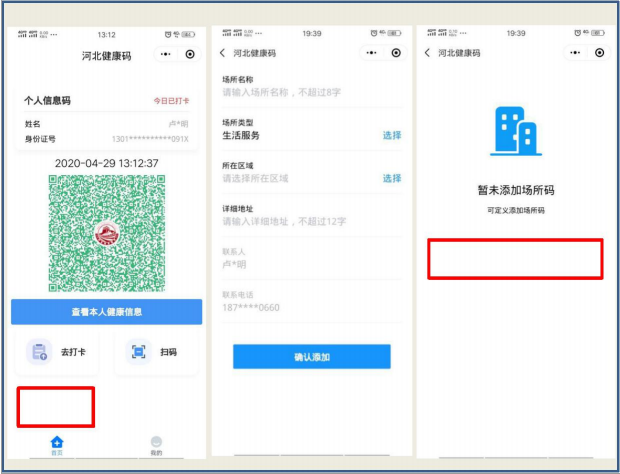Tap the blue building icon in the right screen

click(516, 131)
